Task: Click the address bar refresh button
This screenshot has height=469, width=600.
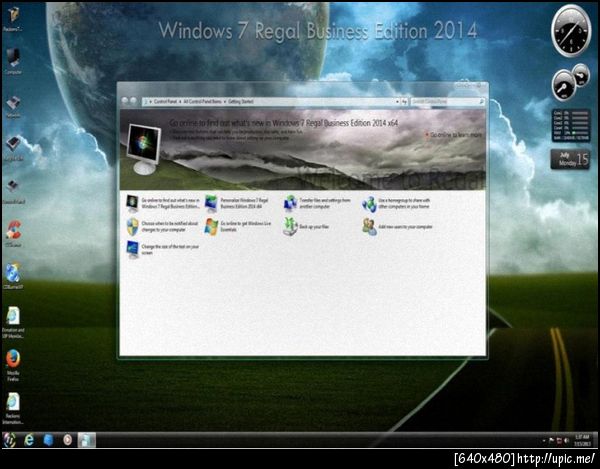Action: [x=404, y=102]
